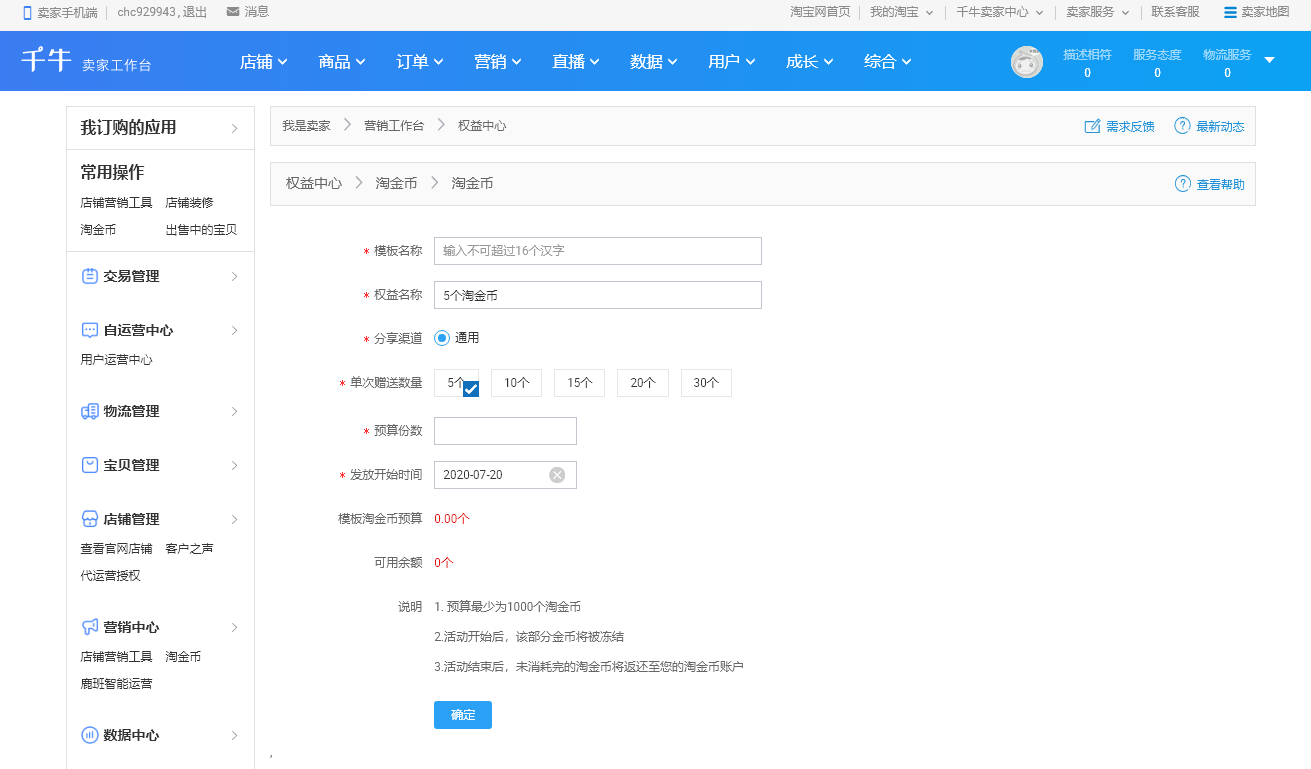Expand the 数据中心 sidebar chevron
1311x769 pixels.
(x=235, y=735)
